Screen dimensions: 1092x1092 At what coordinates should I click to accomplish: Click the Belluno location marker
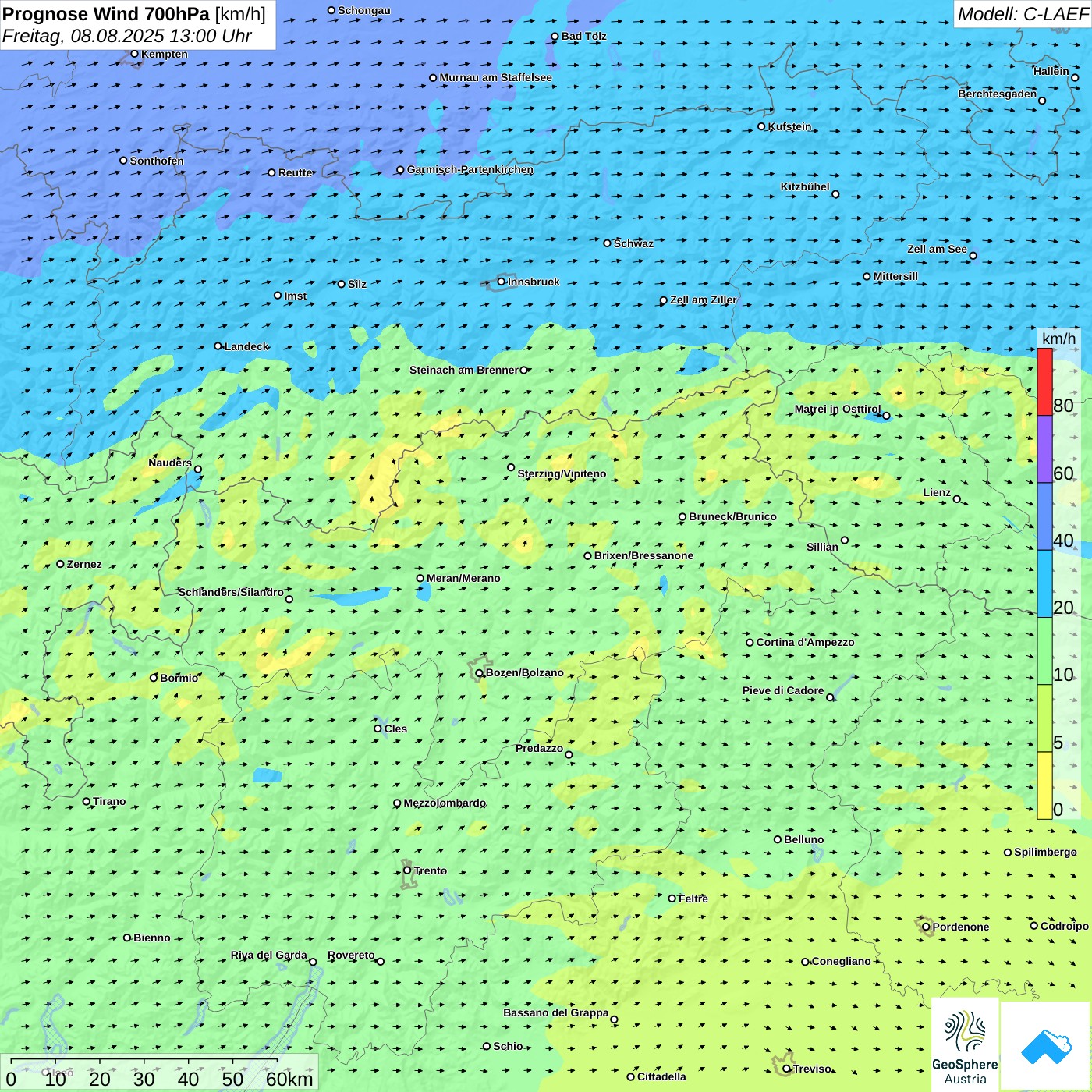778,839
